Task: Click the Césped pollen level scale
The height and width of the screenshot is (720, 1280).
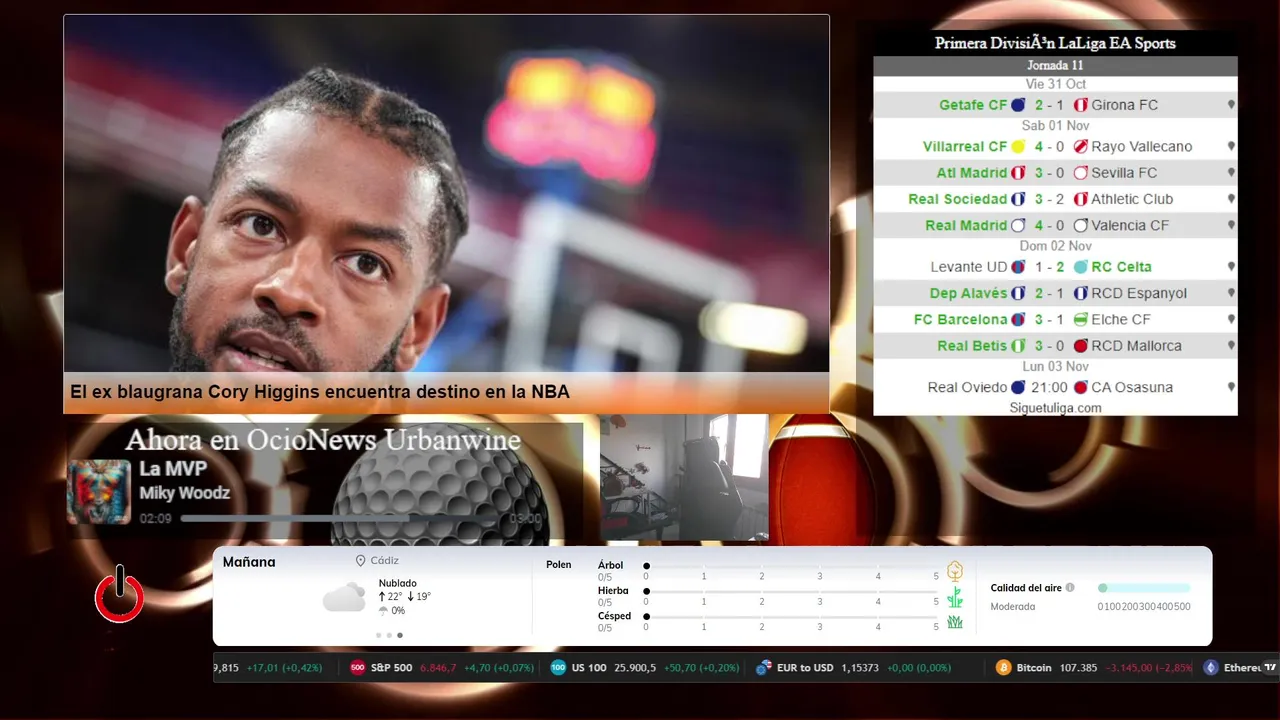Action: pos(791,619)
